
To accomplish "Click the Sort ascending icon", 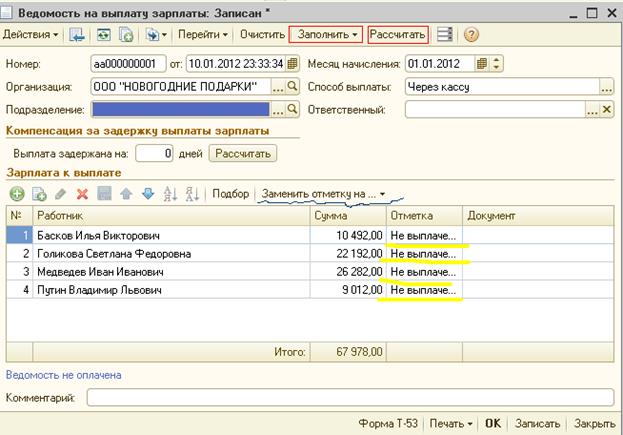I will tap(170, 193).
